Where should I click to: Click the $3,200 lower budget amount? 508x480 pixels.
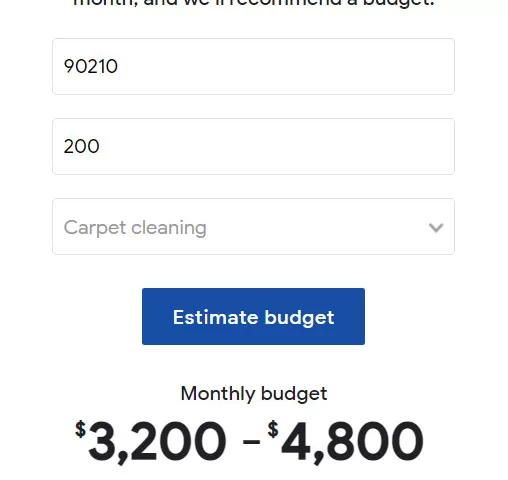click(151, 441)
